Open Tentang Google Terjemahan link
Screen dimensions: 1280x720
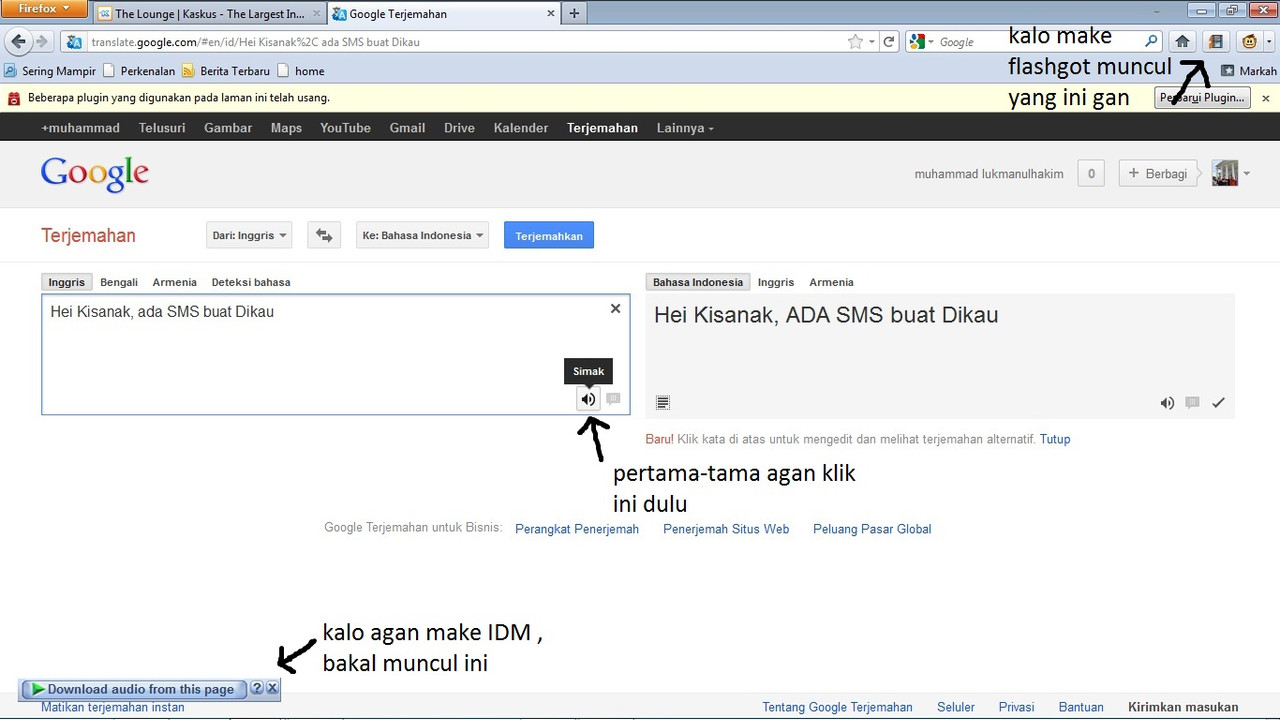tap(838, 707)
